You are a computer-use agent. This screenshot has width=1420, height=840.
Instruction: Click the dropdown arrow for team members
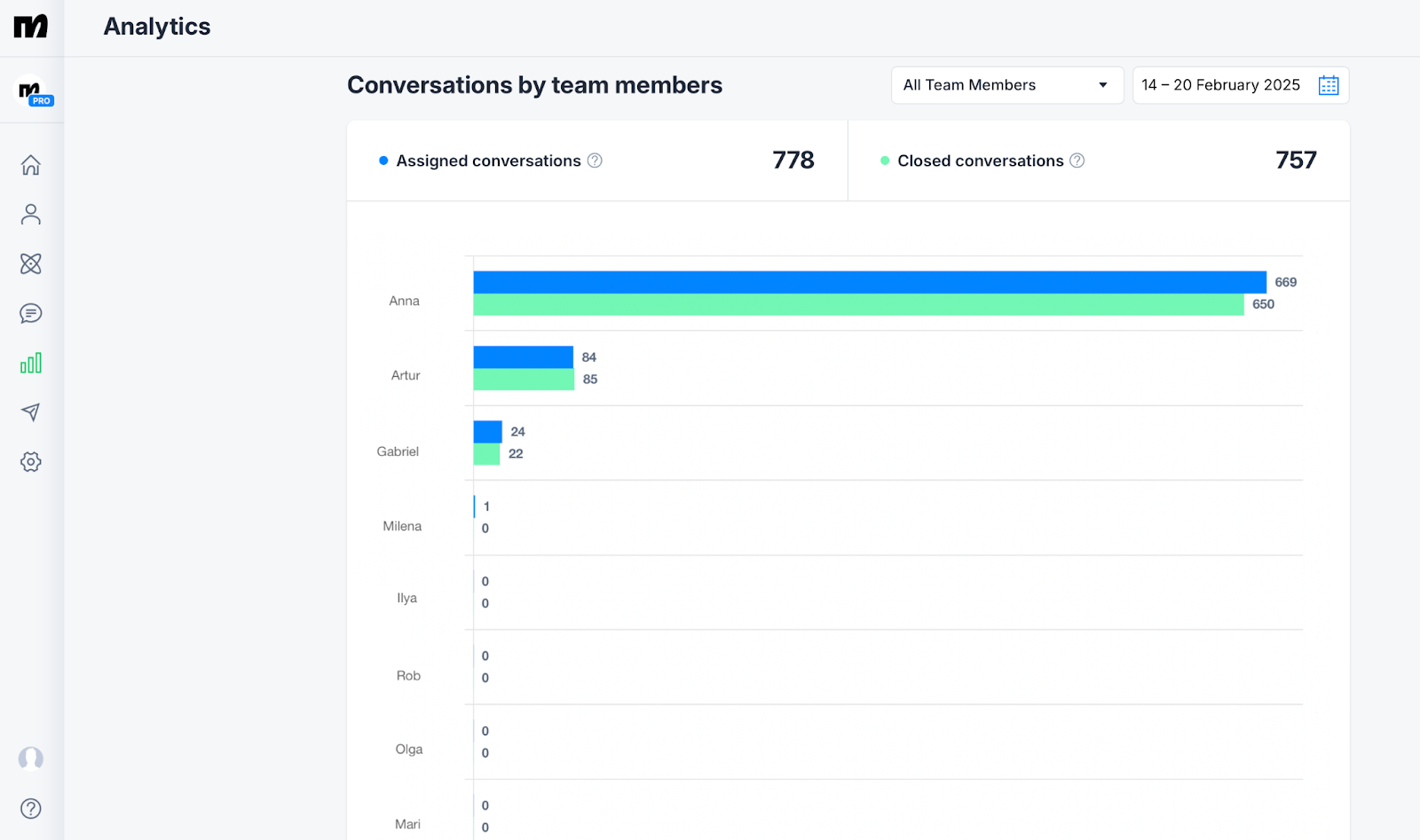click(x=1103, y=85)
